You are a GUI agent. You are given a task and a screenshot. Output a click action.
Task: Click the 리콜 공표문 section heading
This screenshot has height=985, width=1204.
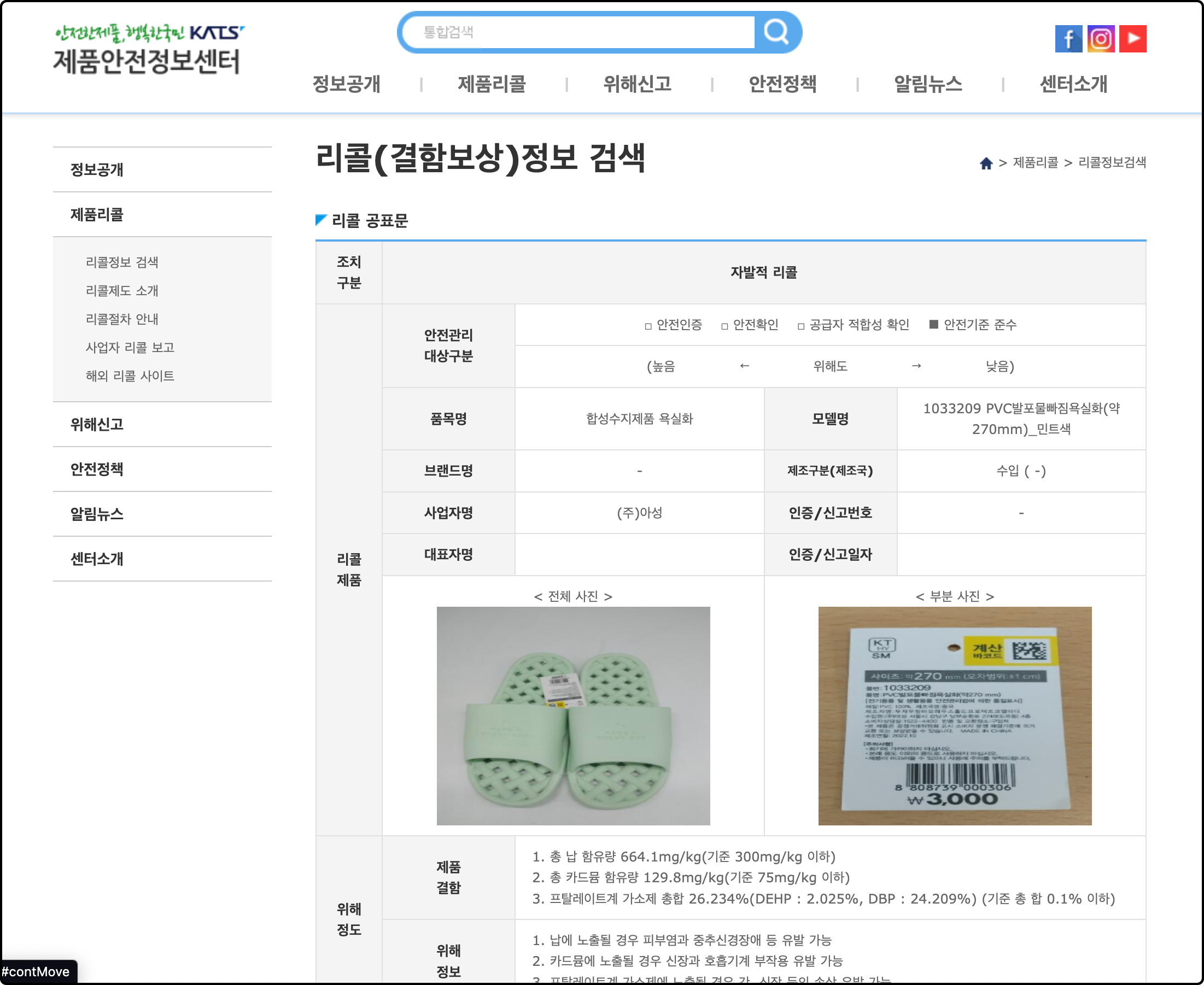[x=370, y=221]
